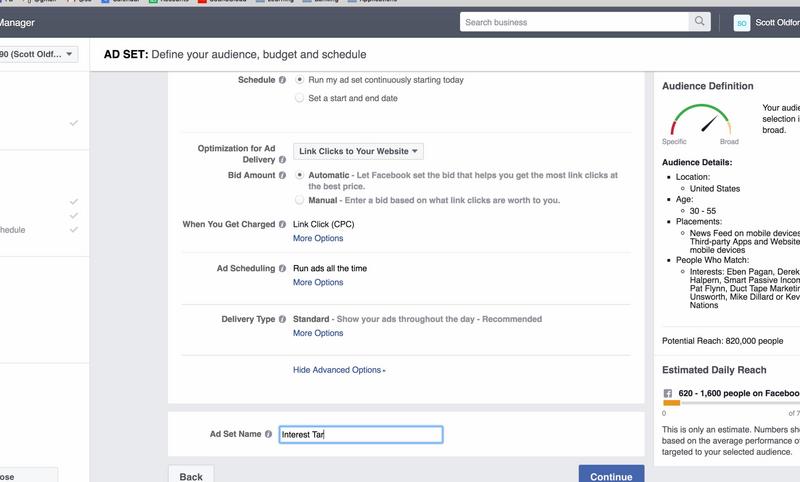The width and height of the screenshot is (800, 482).
Task: Click Link Click (CPC) text
Action: pos(323,224)
